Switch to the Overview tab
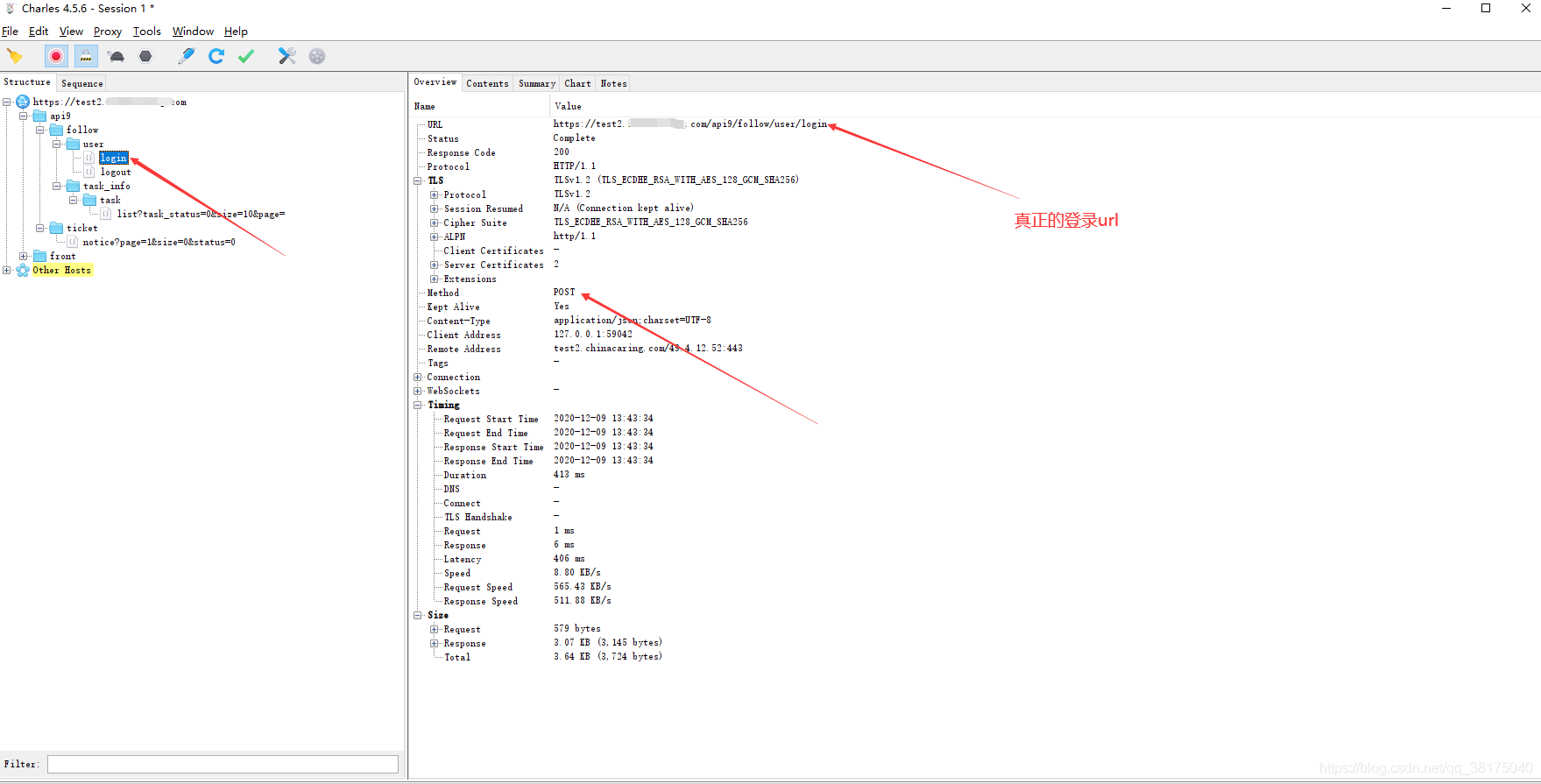1541x784 pixels. [x=435, y=82]
